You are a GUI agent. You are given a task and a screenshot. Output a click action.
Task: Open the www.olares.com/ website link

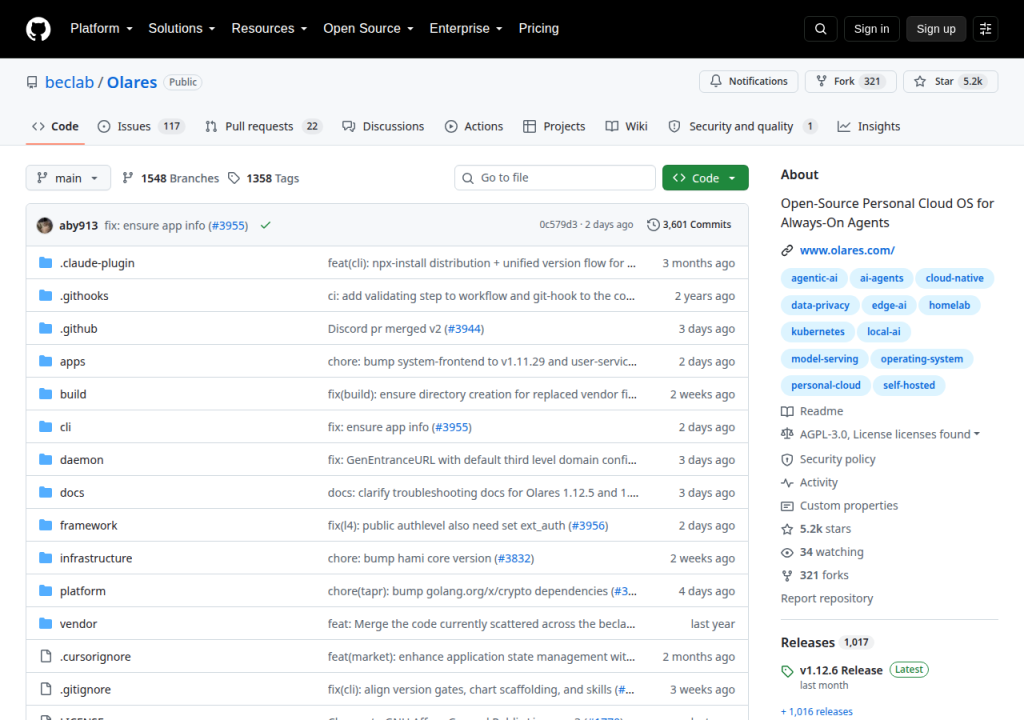click(x=847, y=250)
